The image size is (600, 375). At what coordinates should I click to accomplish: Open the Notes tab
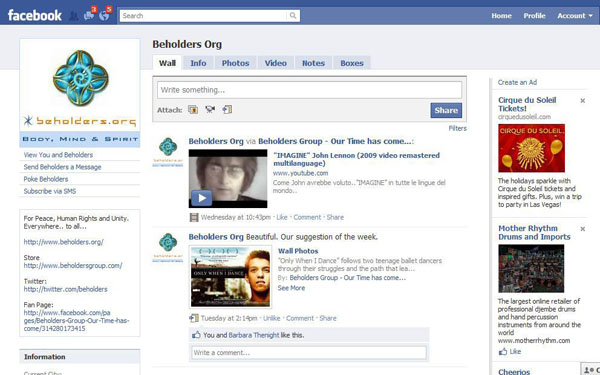313,63
